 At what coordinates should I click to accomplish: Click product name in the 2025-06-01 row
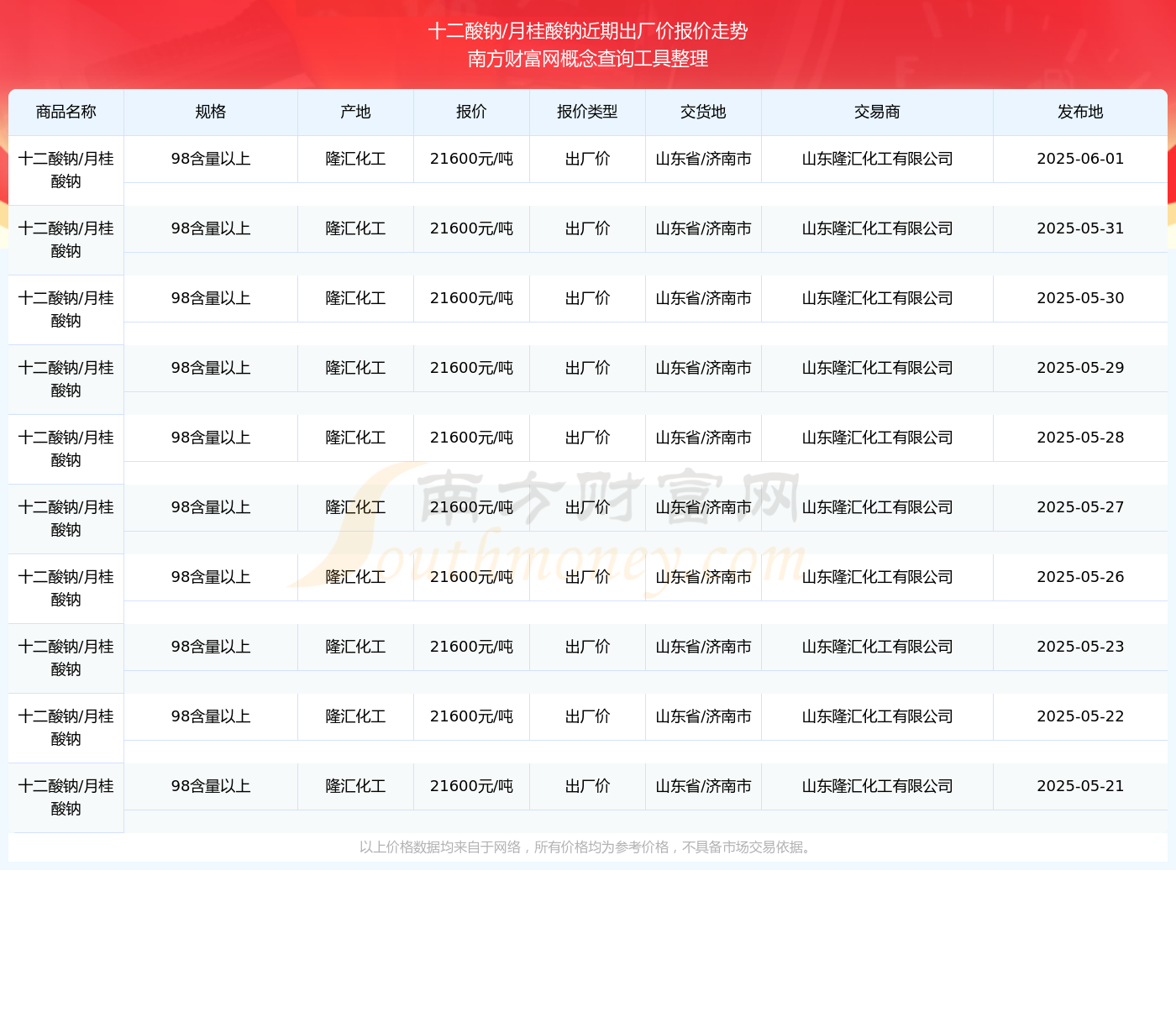click(x=66, y=170)
